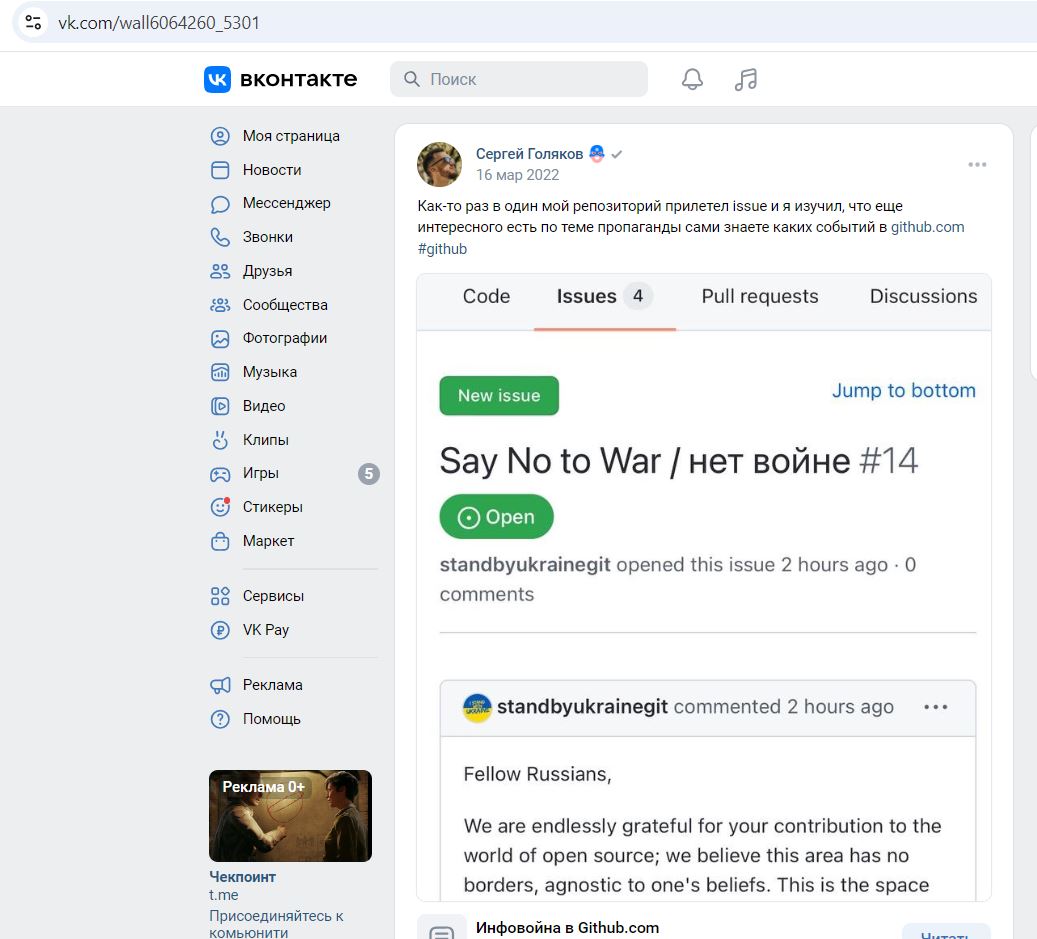This screenshot has width=1037, height=939.
Task: Open the post options three-dot menu
Action: 977,164
